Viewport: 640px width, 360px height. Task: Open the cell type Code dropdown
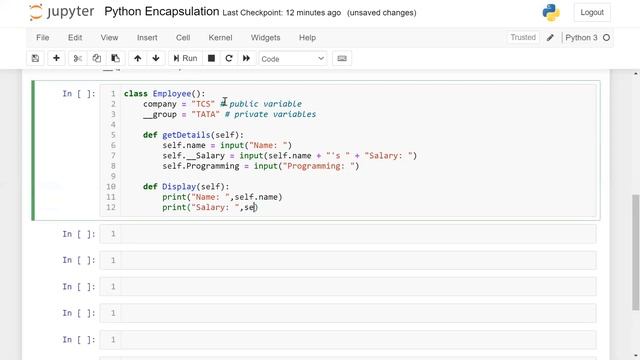click(x=293, y=59)
